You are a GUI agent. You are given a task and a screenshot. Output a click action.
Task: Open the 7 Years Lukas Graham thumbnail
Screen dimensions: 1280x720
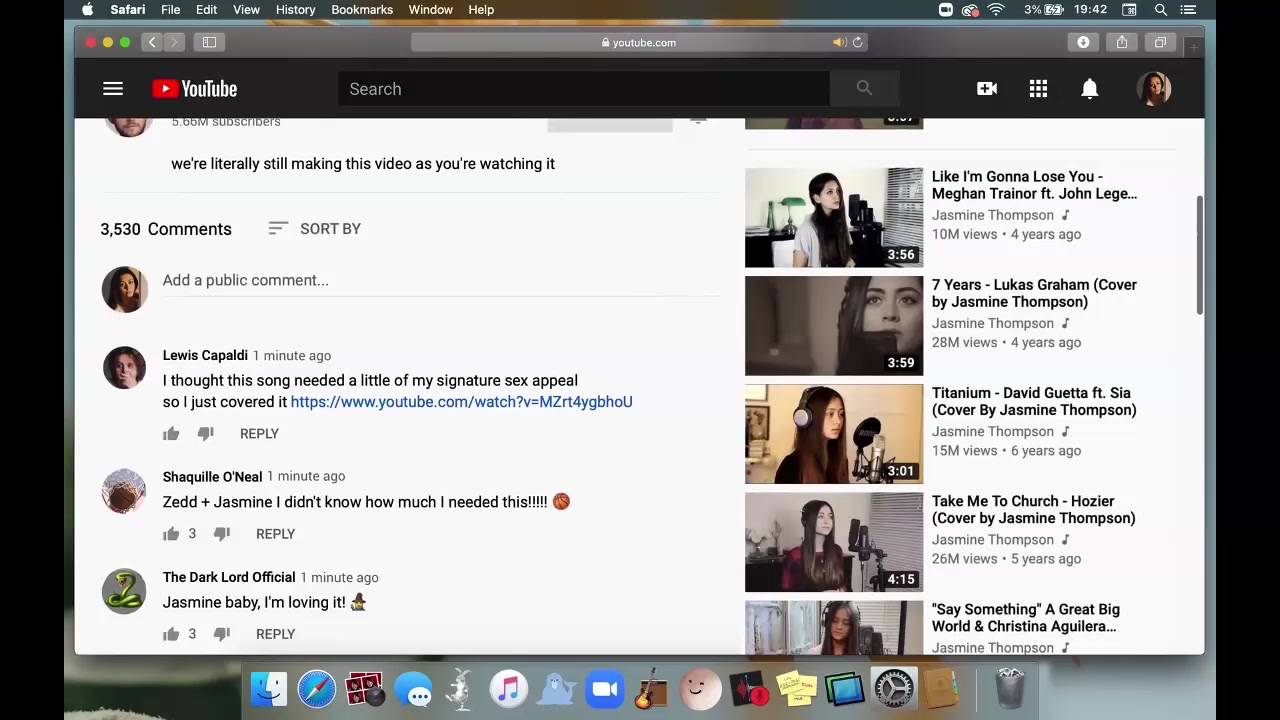click(834, 326)
